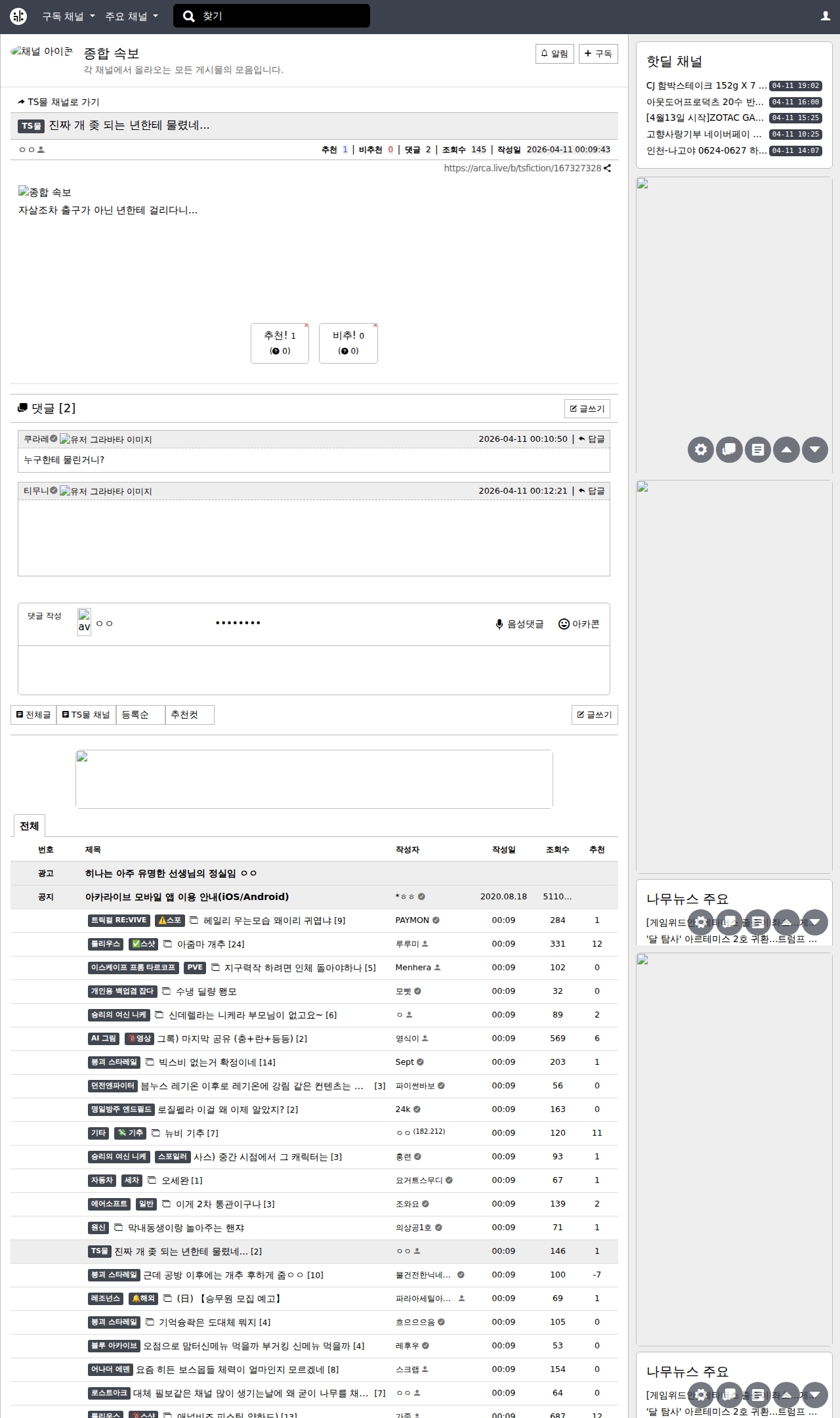Click the 로스트아크 channel badge
This screenshot has width=840, height=1418.
(x=109, y=1393)
